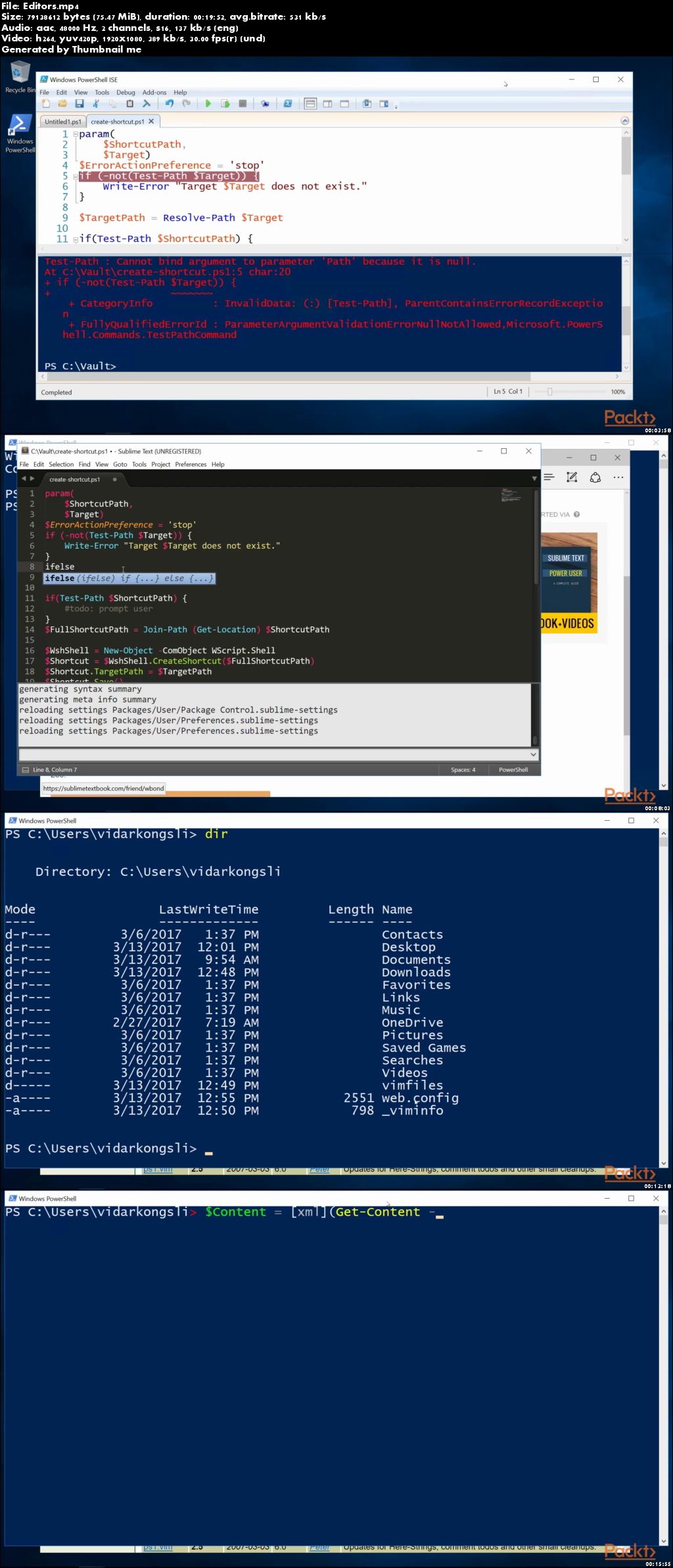
Task: Click the Copy icon in ISE toolbar
Action: pos(113,104)
